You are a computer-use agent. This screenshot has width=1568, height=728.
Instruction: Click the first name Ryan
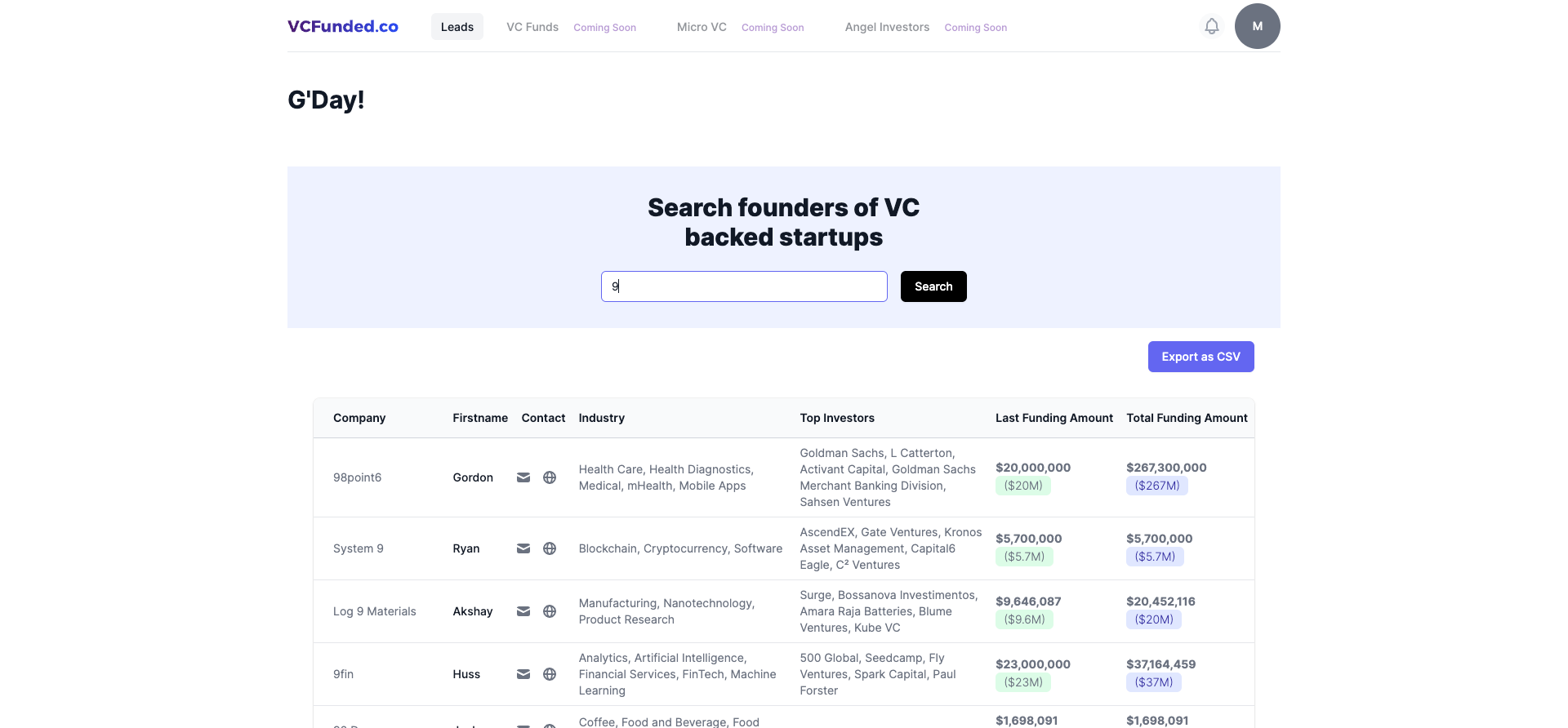[466, 548]
